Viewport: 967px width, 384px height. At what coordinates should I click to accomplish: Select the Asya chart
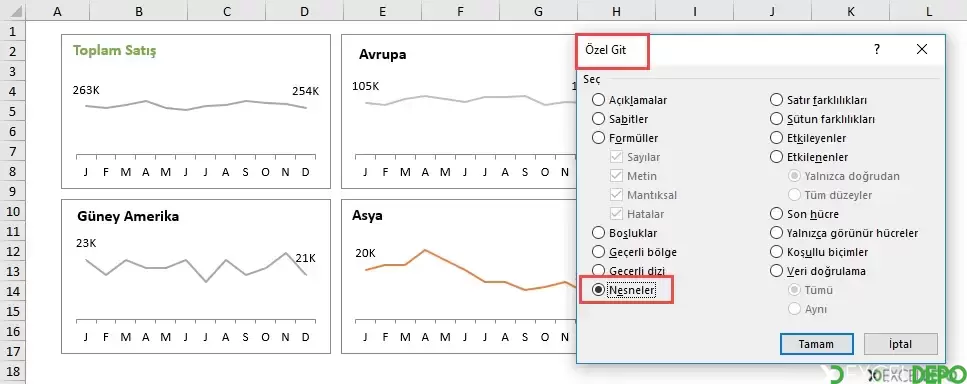[x=459, y=276]
